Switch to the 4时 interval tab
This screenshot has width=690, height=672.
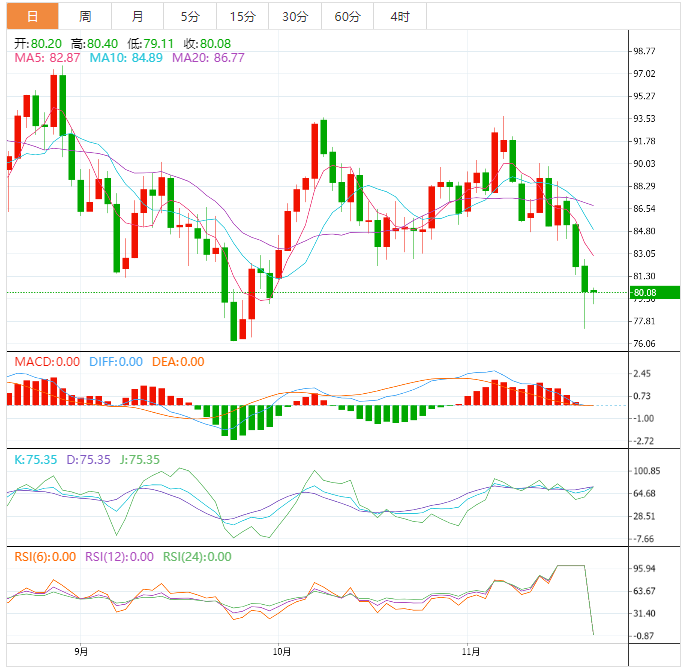(399, 16)
